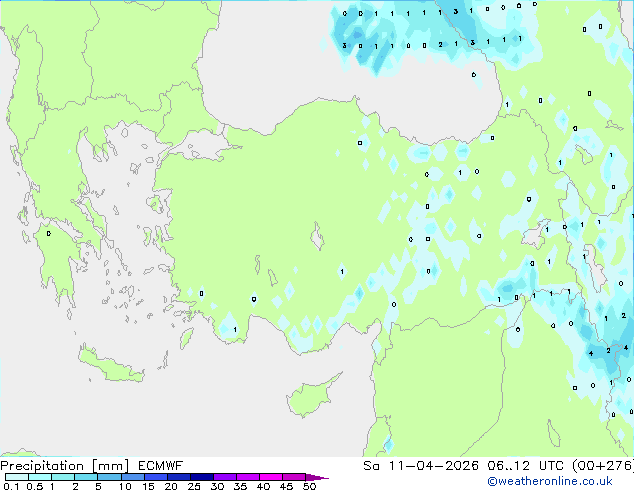Click the 'Sa 11-04-2026' date text
Screen dimensions: 634x490
[421, 466]
